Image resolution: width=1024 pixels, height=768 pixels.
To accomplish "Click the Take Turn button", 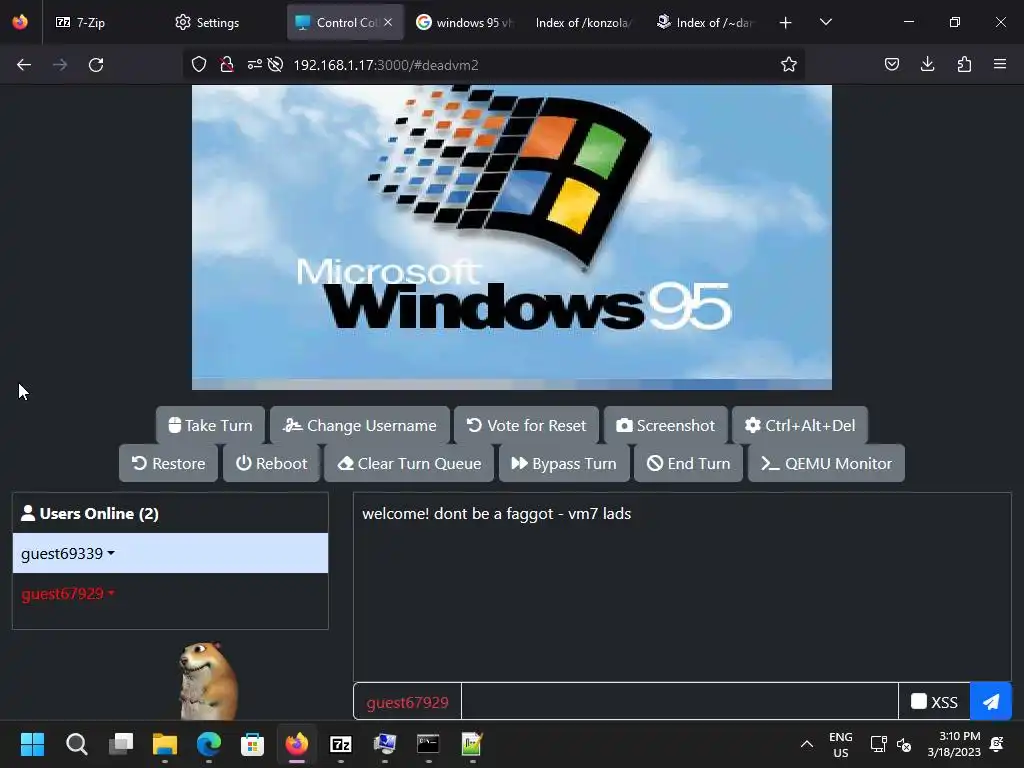I will click(210, 425).
